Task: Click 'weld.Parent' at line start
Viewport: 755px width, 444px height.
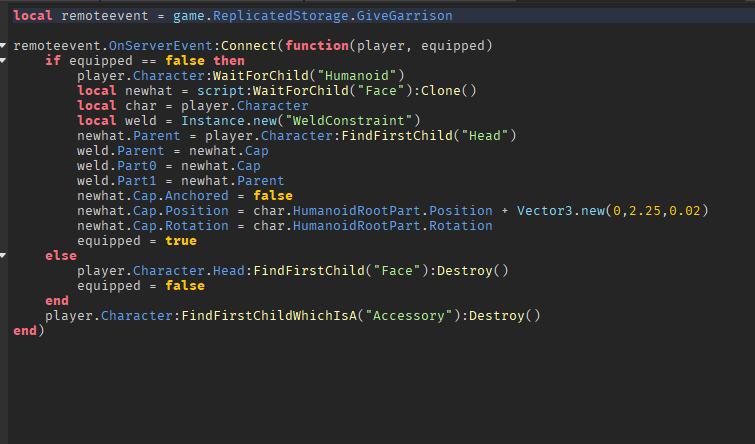Action: tap(120, 151)
